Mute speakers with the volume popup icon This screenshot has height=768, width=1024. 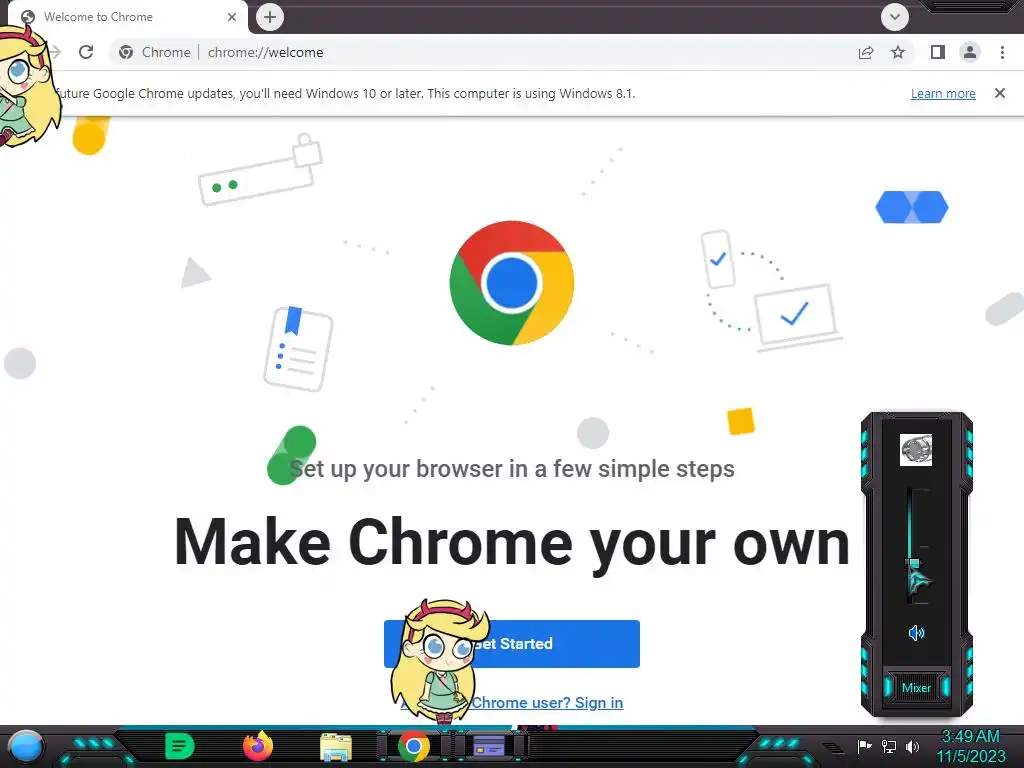click(x=916, y=632)
